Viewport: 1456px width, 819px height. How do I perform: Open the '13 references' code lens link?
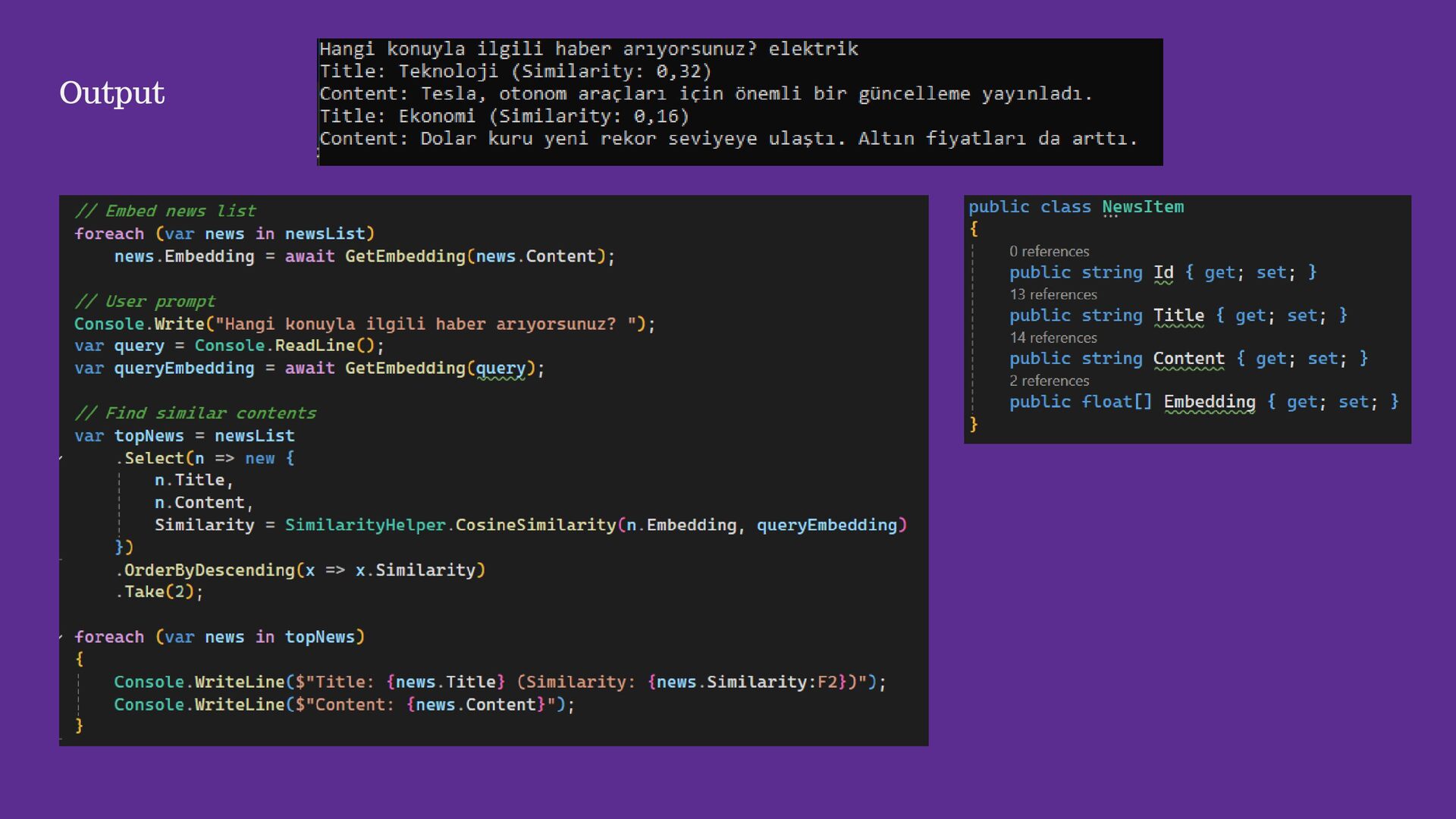point(1053,294)
